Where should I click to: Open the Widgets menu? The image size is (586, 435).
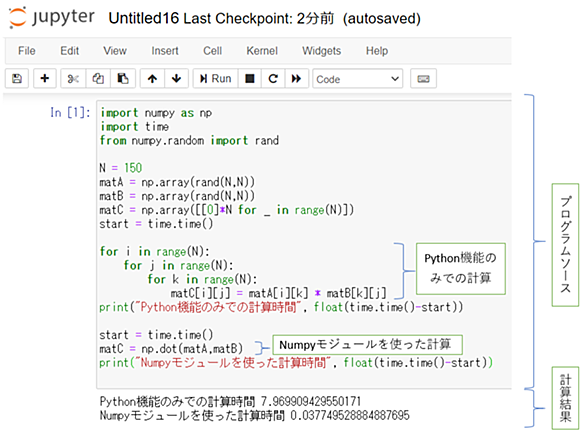pos(322,51)
